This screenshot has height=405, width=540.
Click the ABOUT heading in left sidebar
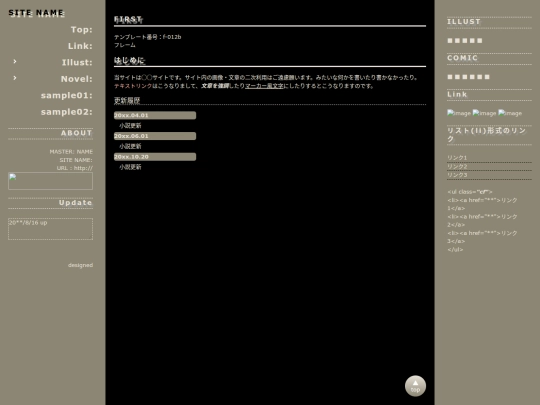point(76,133)
